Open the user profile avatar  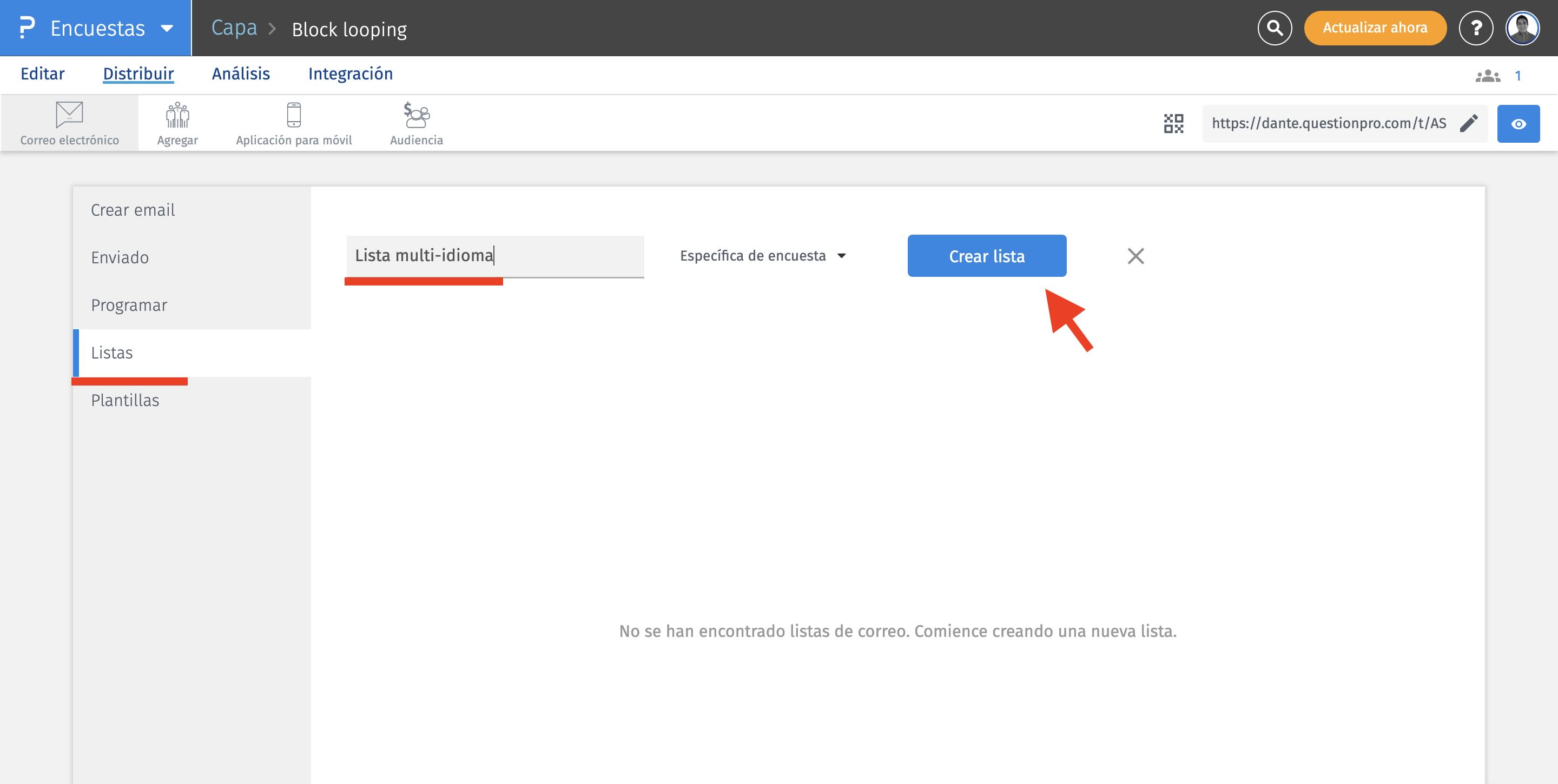click(x=1522, y=28)
